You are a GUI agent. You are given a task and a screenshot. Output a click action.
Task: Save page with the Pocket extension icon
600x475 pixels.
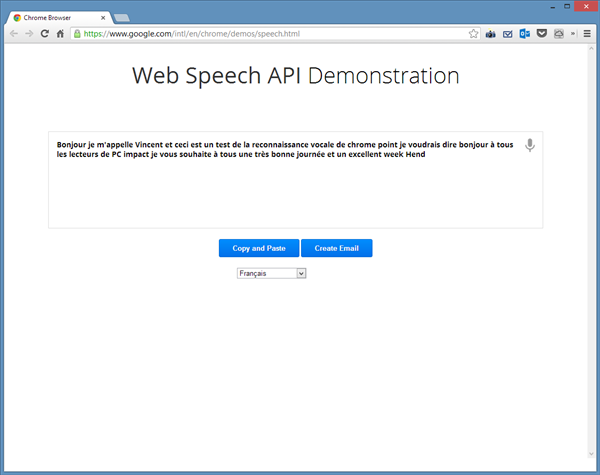tap(541, 34)
